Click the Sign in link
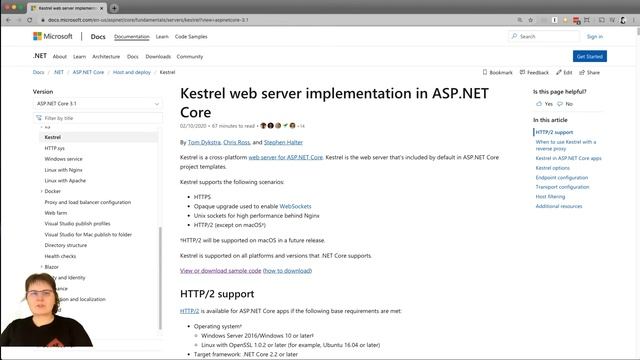The image size is (640, 360). click(595, 37)
